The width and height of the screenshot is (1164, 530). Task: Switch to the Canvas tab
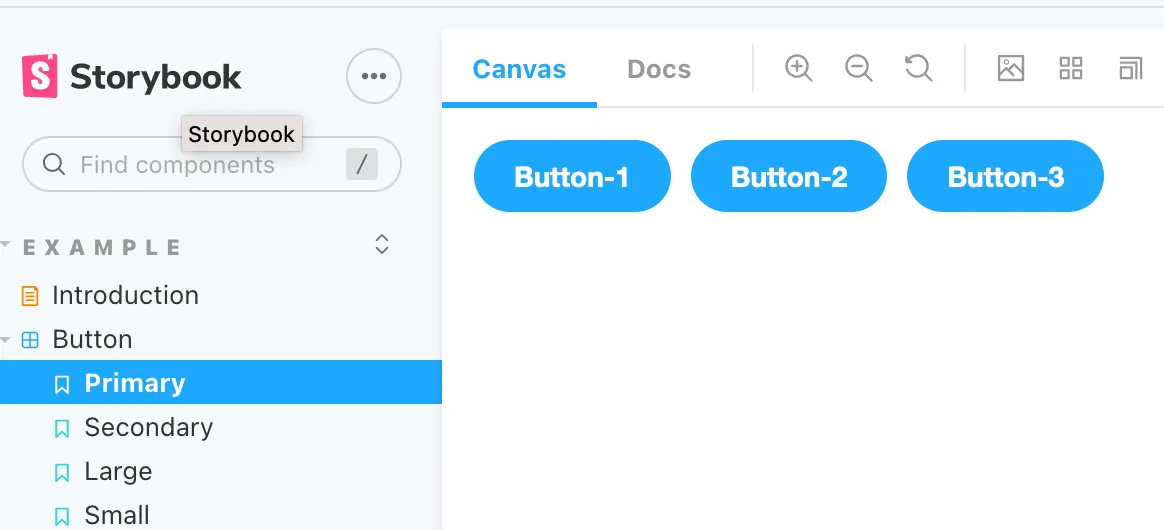[519, 70]
